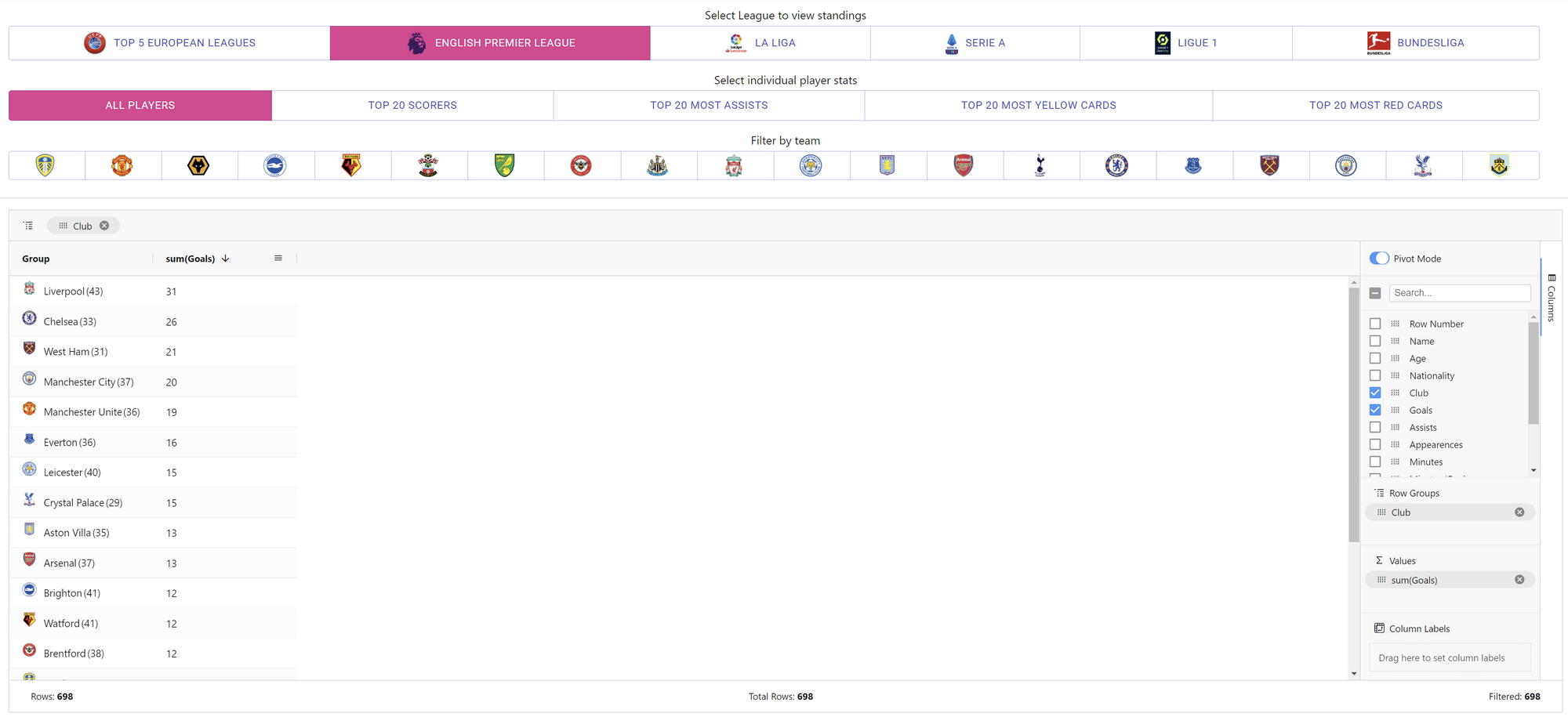
Task: Check the Appearences column checkbox
Action: tap(1375, 444)
